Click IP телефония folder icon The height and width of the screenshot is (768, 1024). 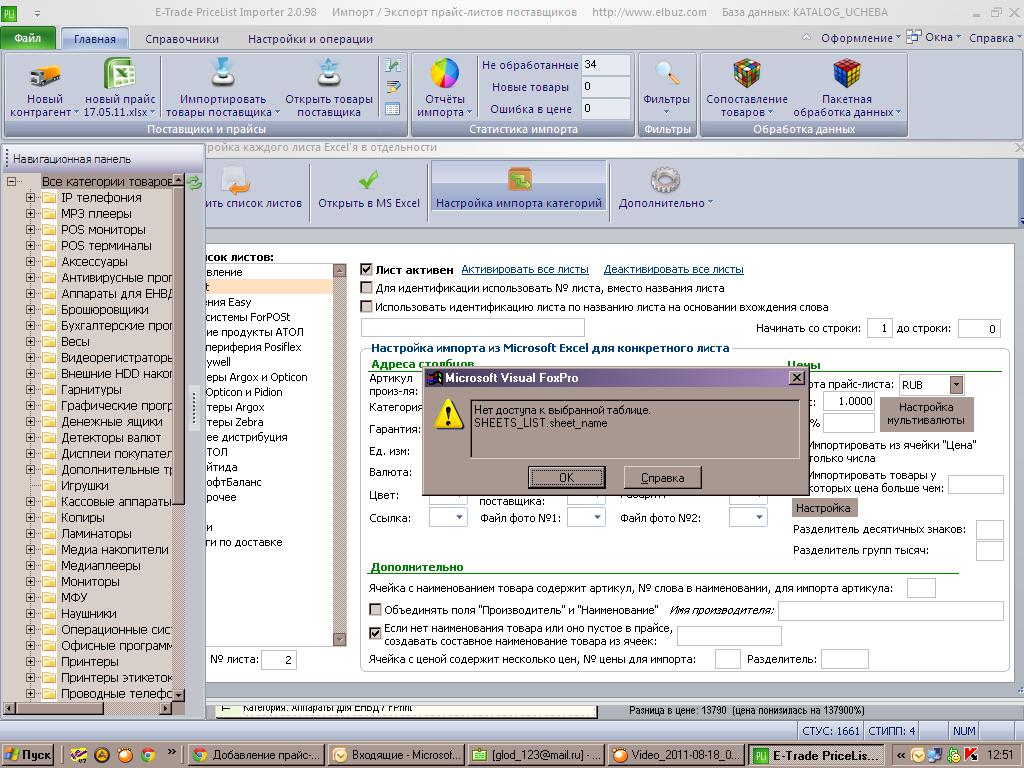[49, 198]
